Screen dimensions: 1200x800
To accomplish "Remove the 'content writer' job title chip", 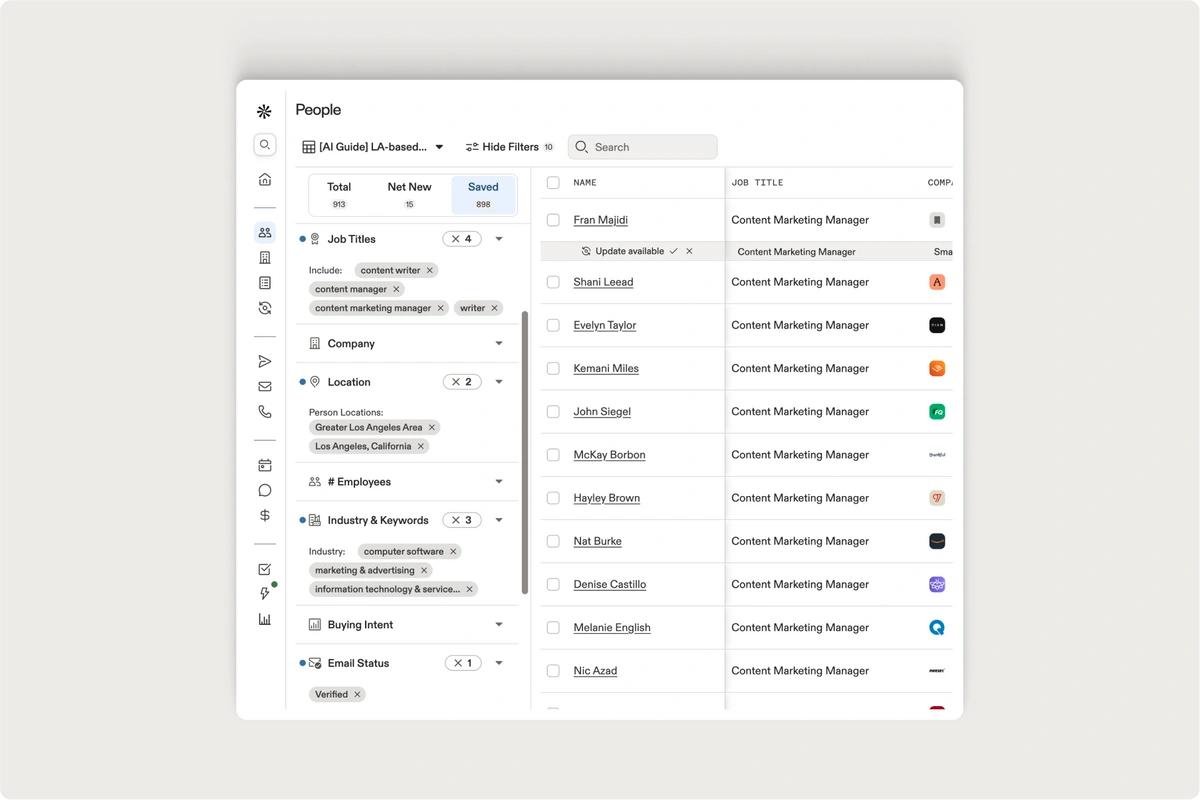I will tap(430, 270).
